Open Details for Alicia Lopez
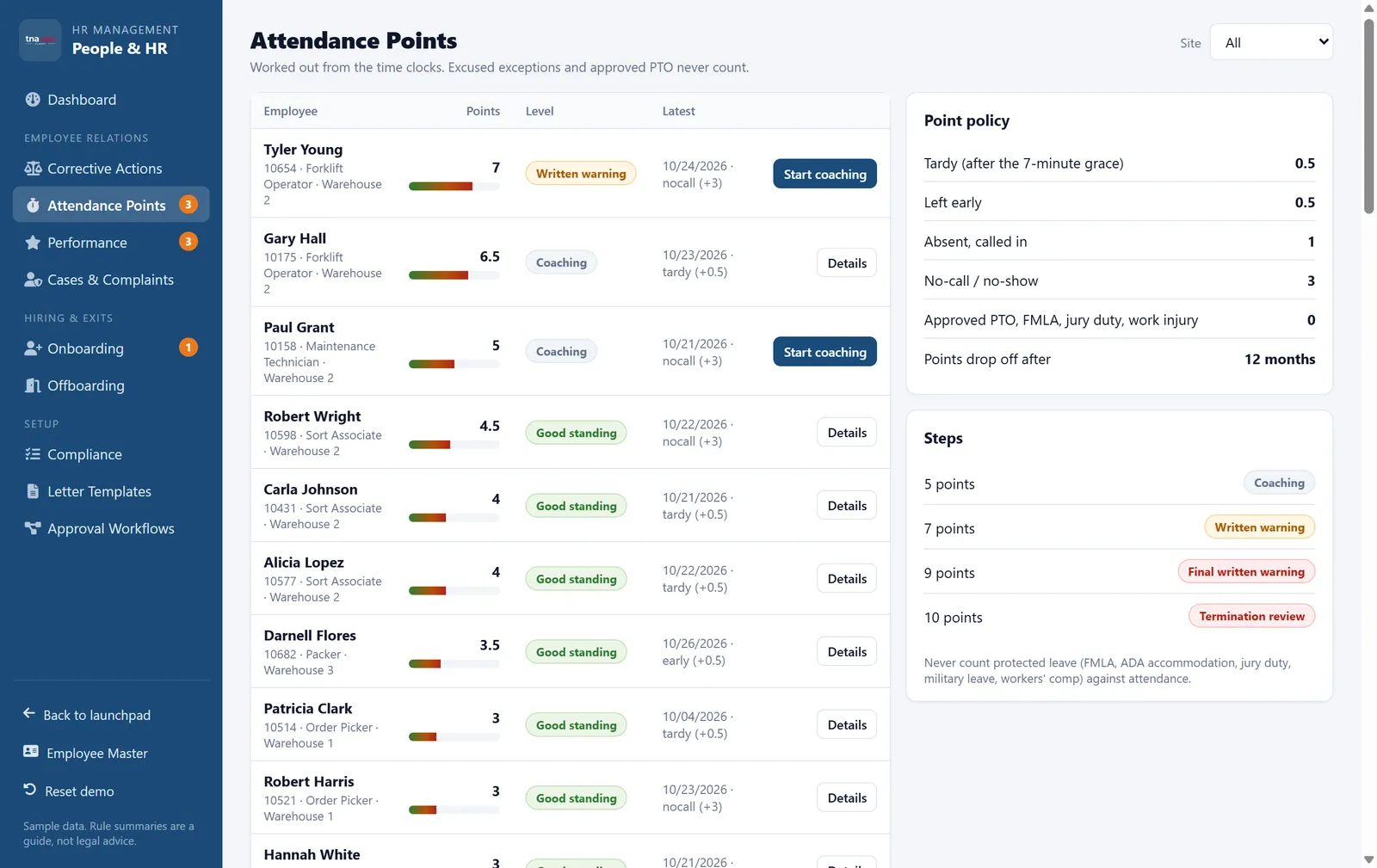Screen dimensions: 1377x868 pos(847,579)
